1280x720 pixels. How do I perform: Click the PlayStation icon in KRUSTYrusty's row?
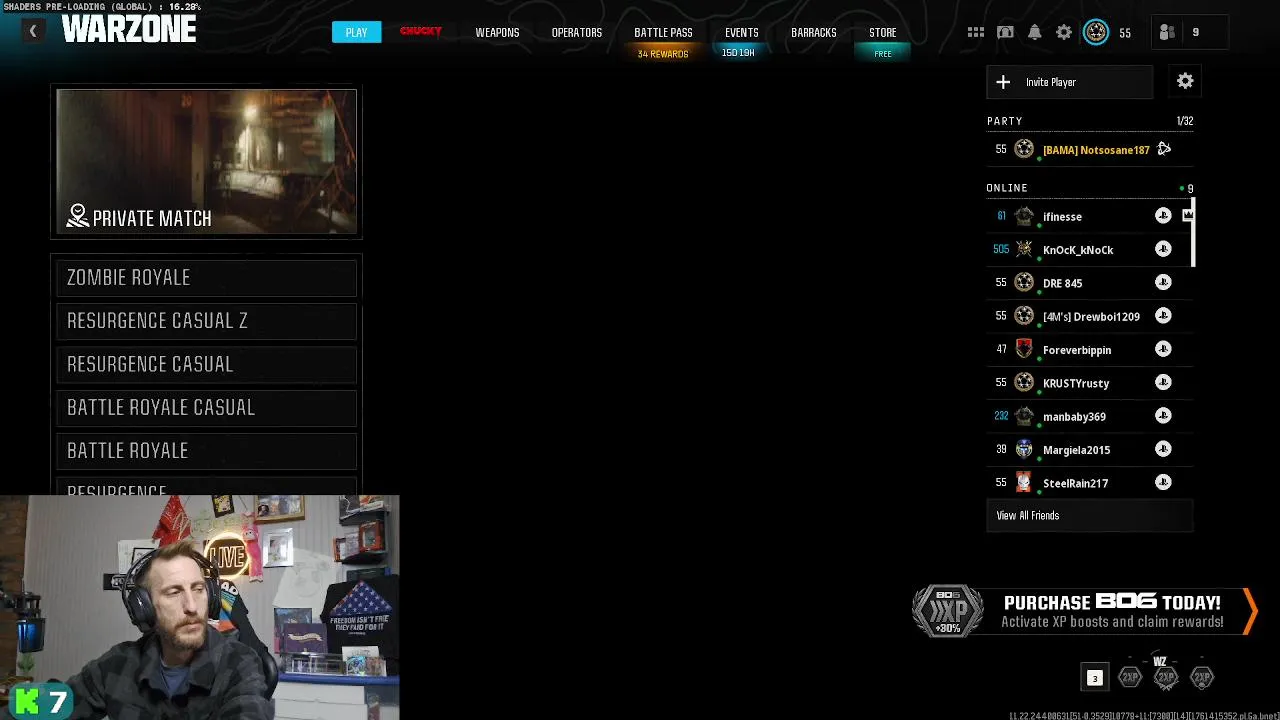click(1163, 382)
